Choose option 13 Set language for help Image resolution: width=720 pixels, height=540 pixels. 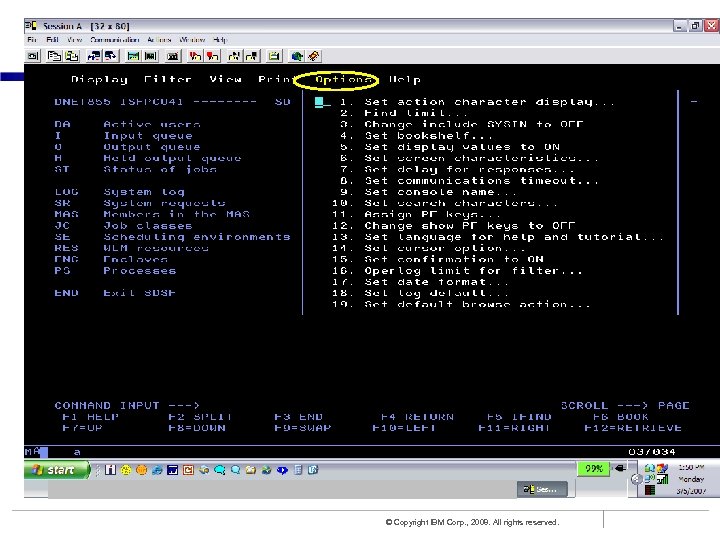[498, 237]
